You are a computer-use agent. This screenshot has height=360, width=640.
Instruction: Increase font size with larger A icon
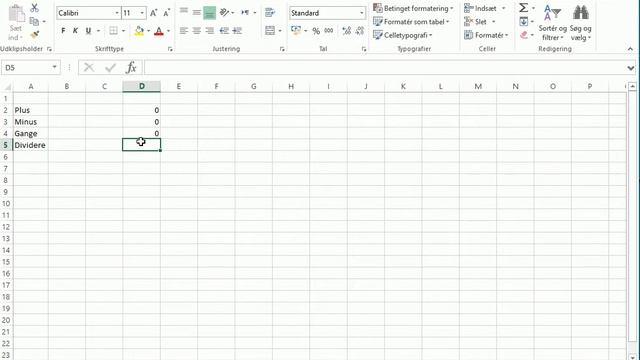click(x=153, y=13)
